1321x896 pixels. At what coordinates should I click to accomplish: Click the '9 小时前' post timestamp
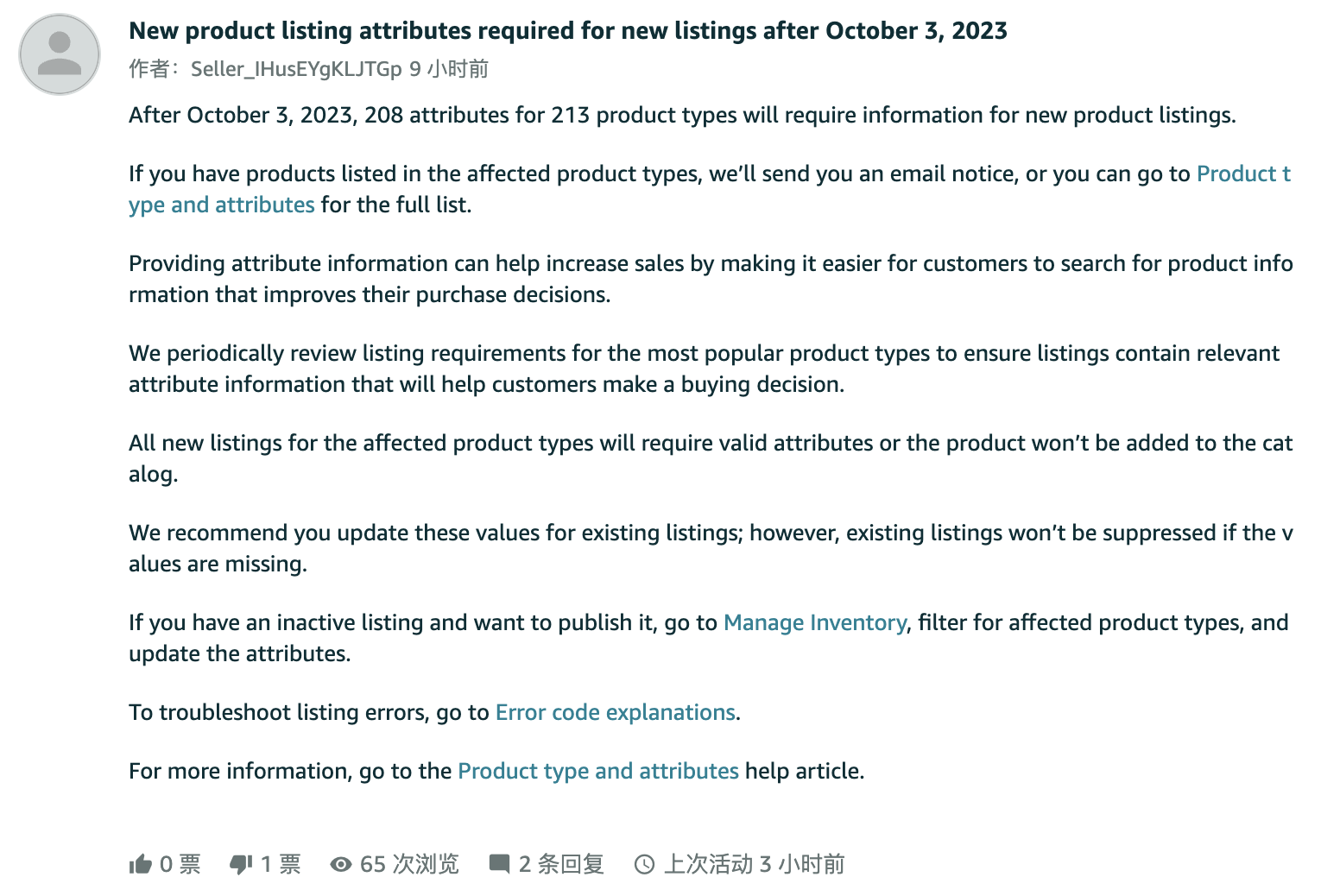[449, 69]
